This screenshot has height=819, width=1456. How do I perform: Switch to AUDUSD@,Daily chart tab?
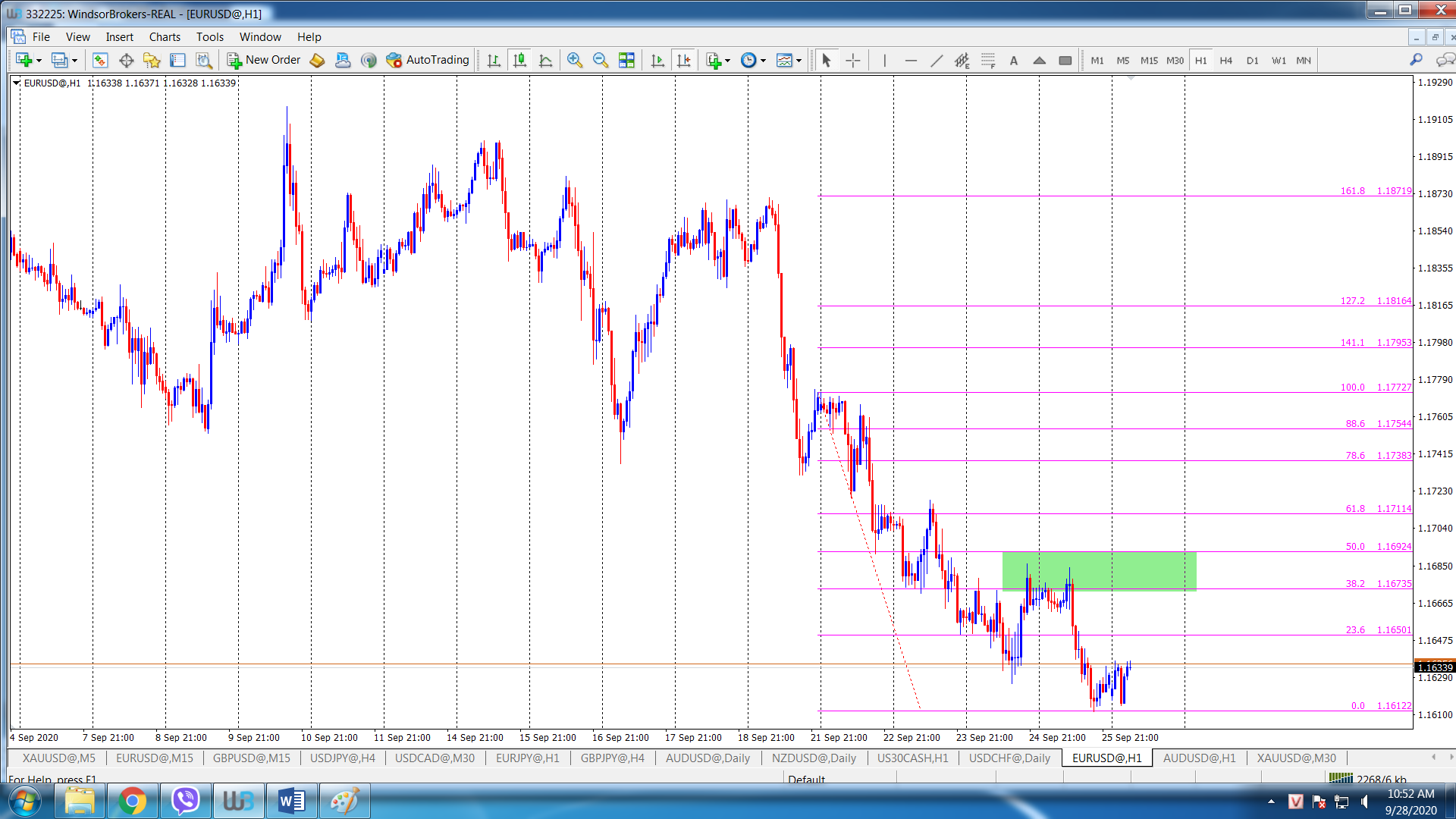[x=708, y=758]
